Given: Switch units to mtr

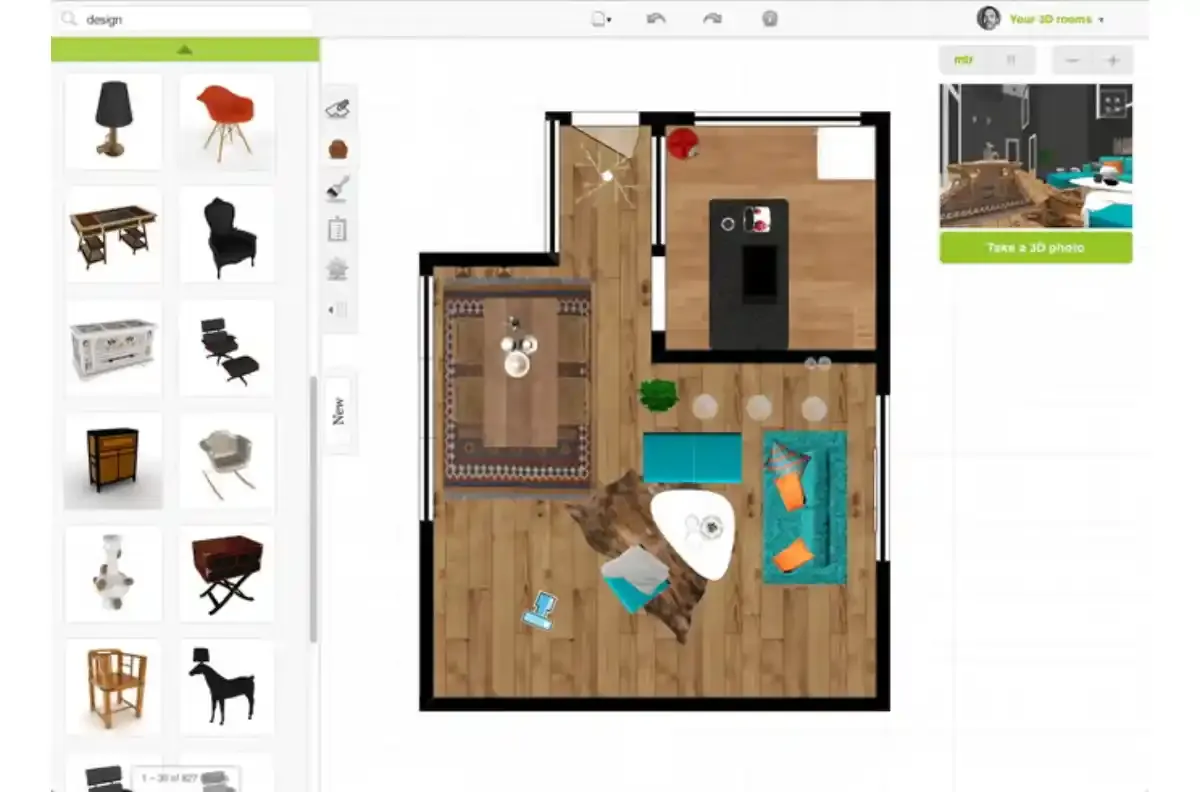Looking at the screenshot, I should point(963,60).
